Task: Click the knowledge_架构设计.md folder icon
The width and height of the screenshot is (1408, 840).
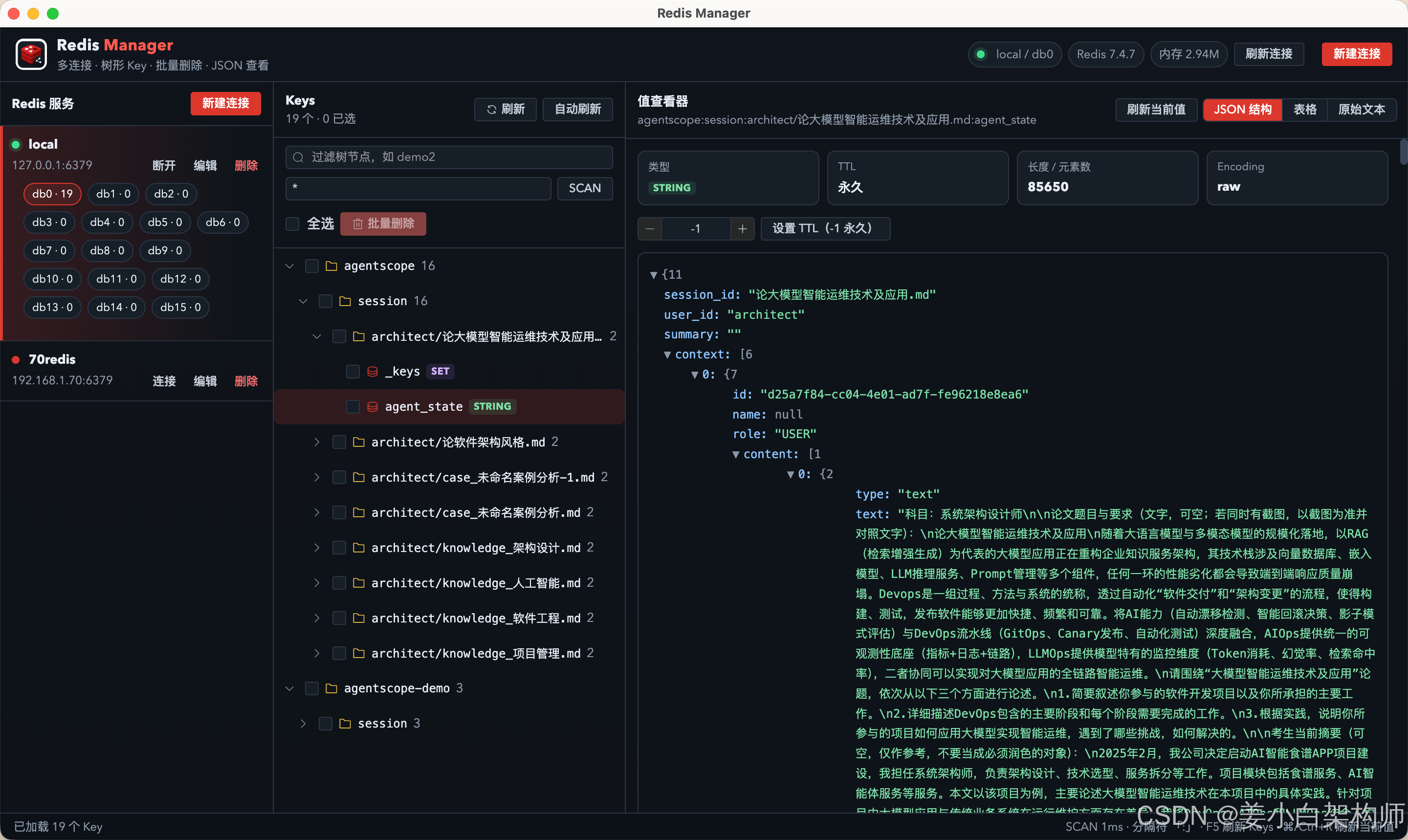Action: 359,547
